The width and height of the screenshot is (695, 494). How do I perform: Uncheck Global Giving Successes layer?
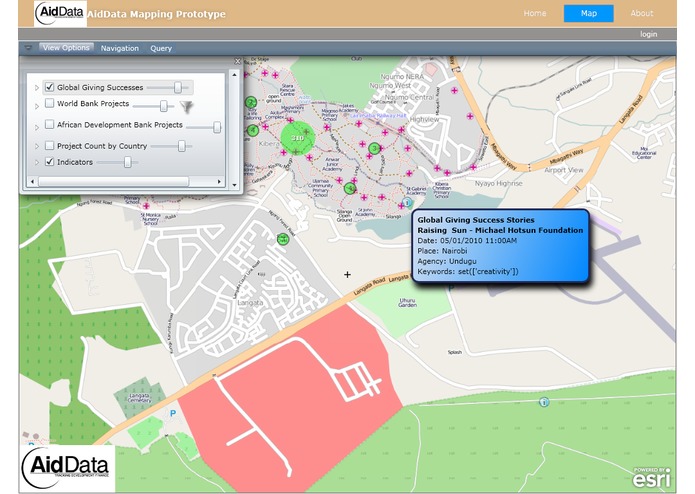[x=50, y=87]
